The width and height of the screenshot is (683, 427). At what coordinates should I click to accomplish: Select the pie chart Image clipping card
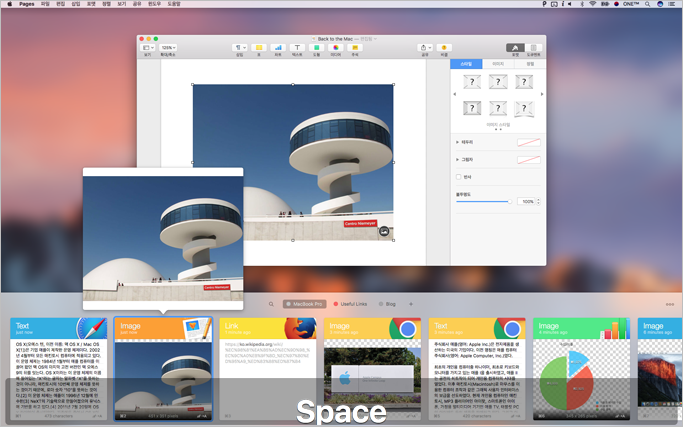(582, 369)
